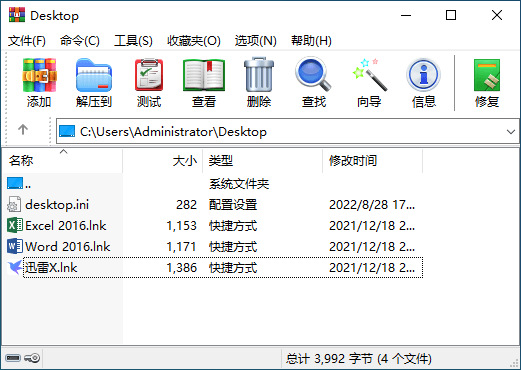This screenshot has height=370, width=521.
Task: Open the 选项(N) menu
Action: pos(255,41)
